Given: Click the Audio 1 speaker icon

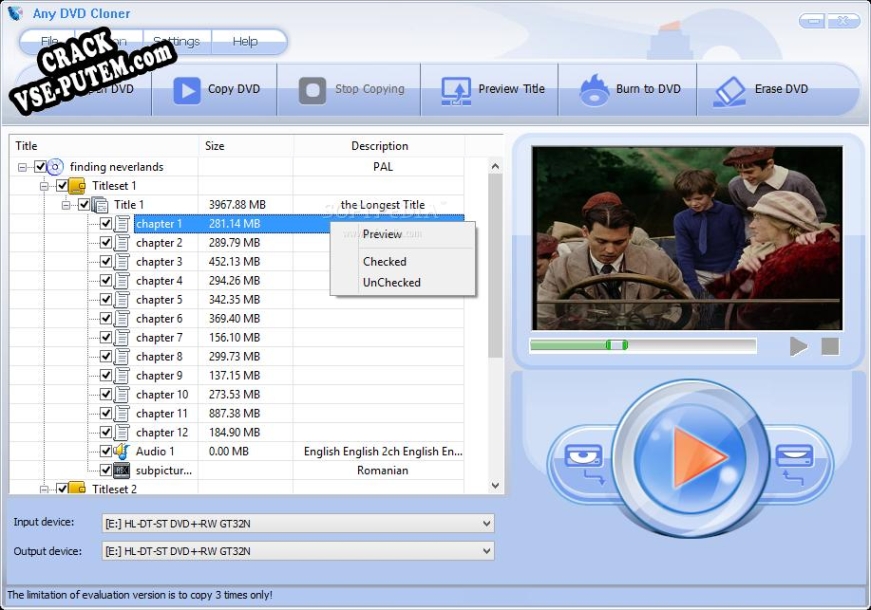Looking at the screenshot, I should tap(122, 451).
